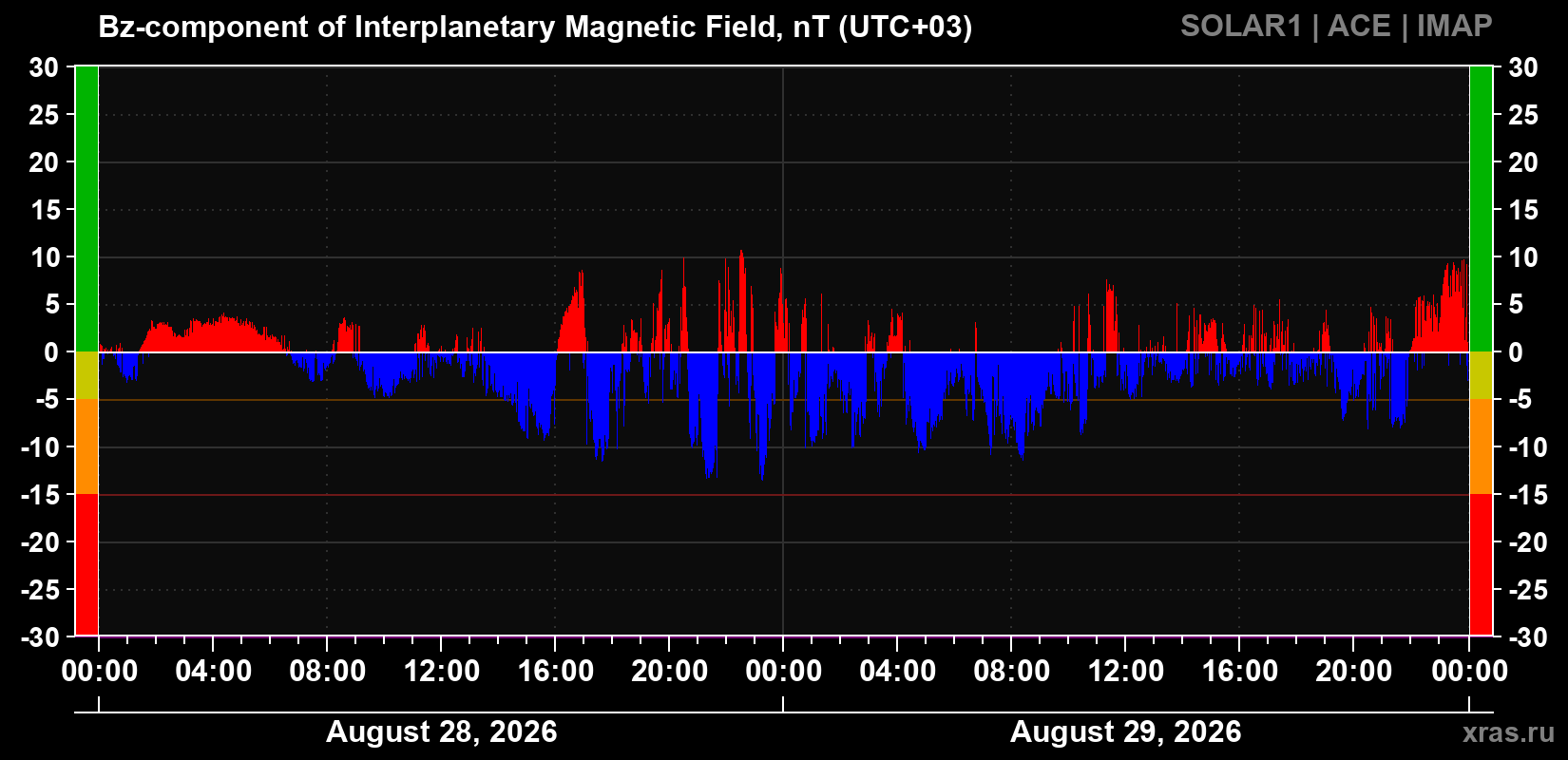This screenshot has width=1568, height=760.
Task: Click the 10 label on the right axis
Action: coord(1523,257)
